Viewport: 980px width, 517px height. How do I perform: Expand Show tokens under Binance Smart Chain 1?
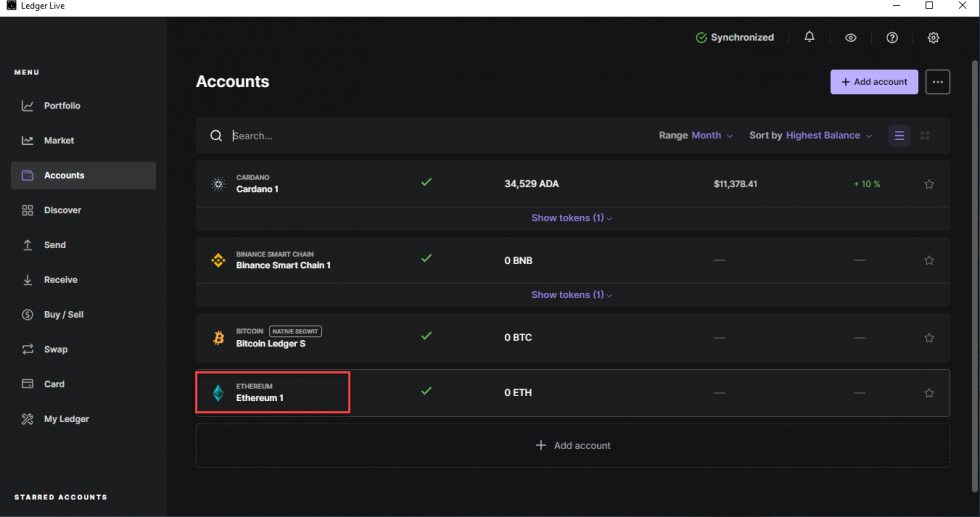pyautogui.click(x=572, y=295)
